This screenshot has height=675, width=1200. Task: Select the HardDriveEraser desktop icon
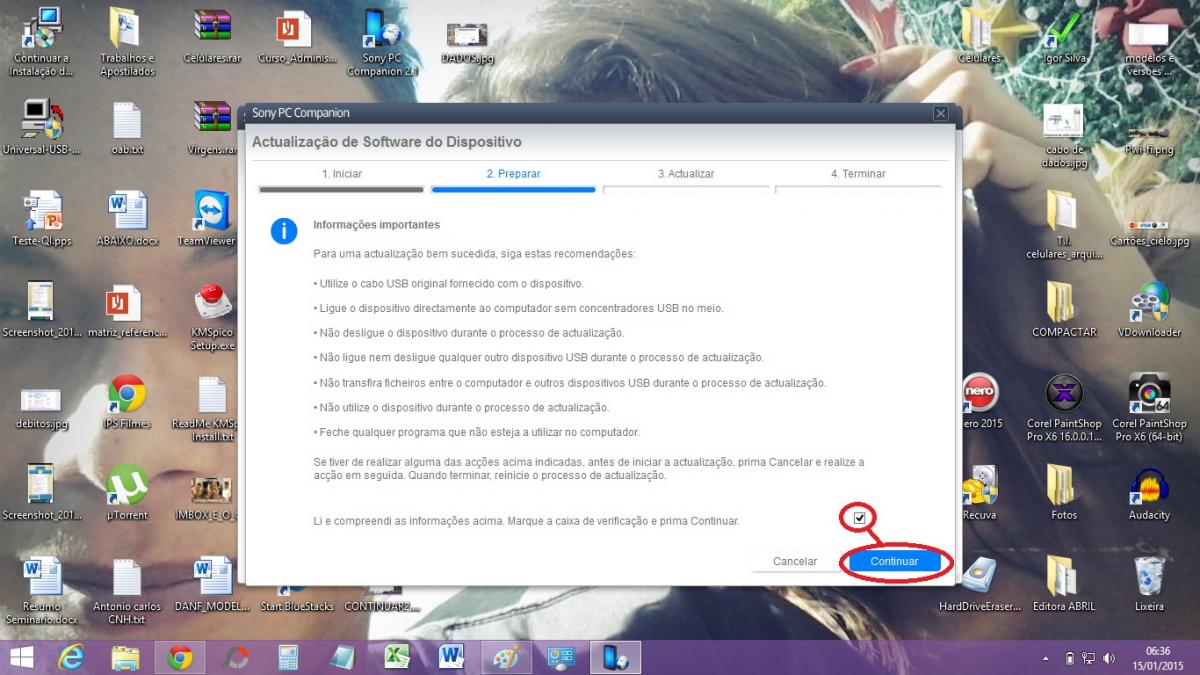(x=979, y=583)
